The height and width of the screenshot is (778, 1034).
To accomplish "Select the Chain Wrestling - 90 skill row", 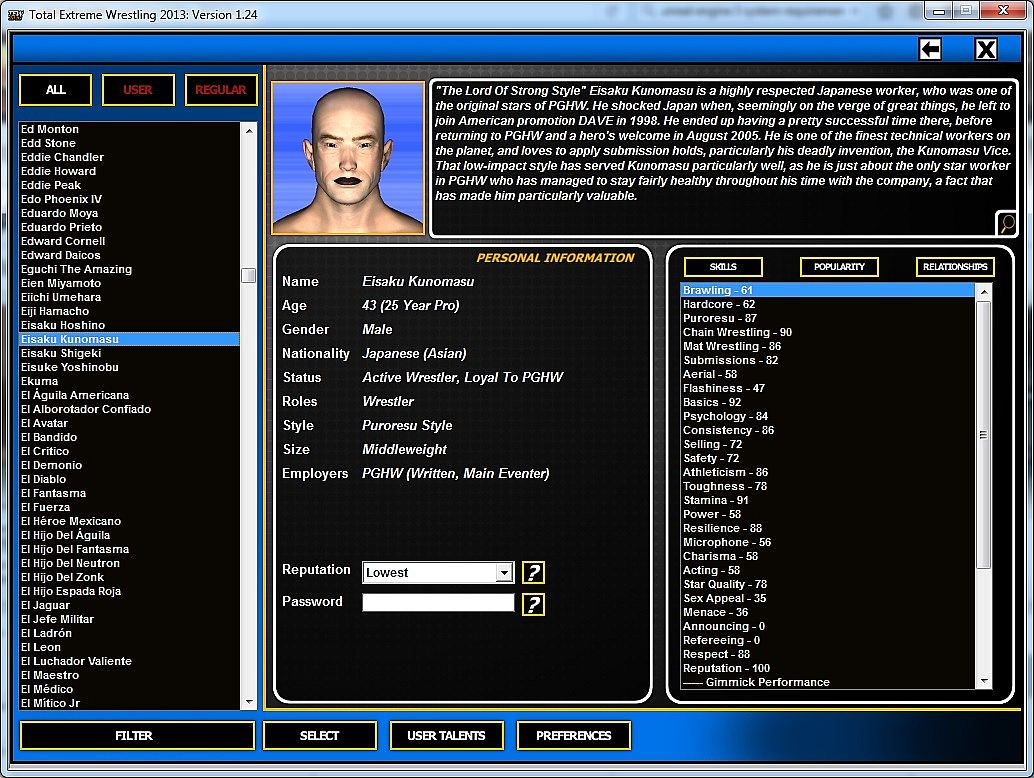I will [828, 332].
